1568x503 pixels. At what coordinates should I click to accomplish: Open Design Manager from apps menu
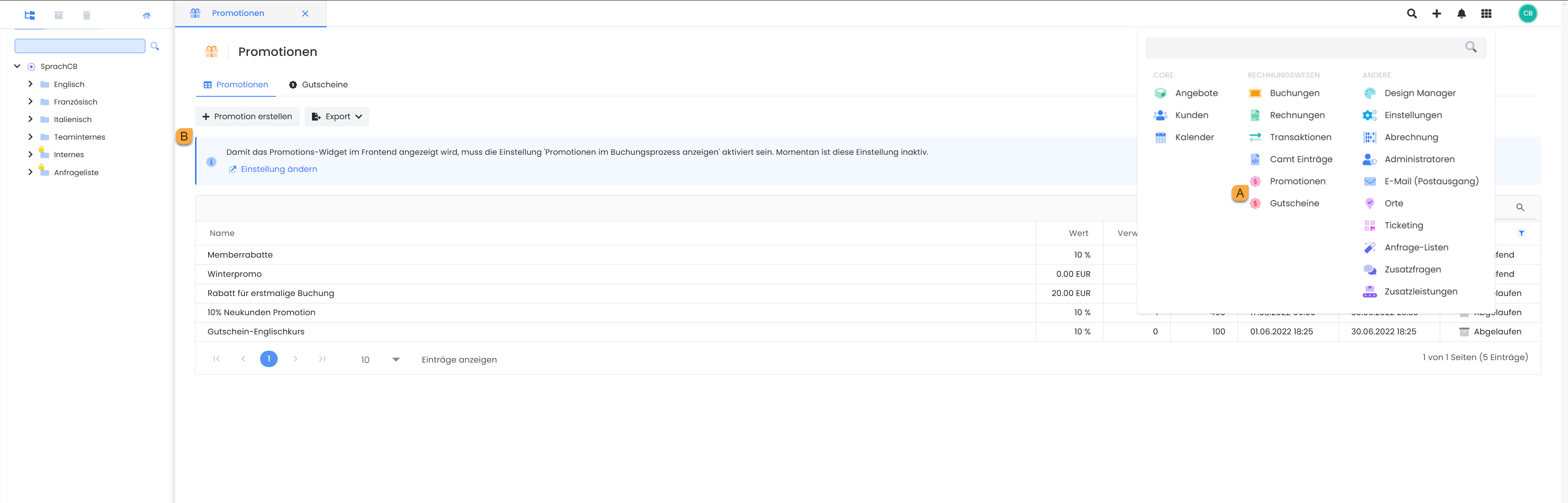pyautogui.click(x=1419, y=93)
